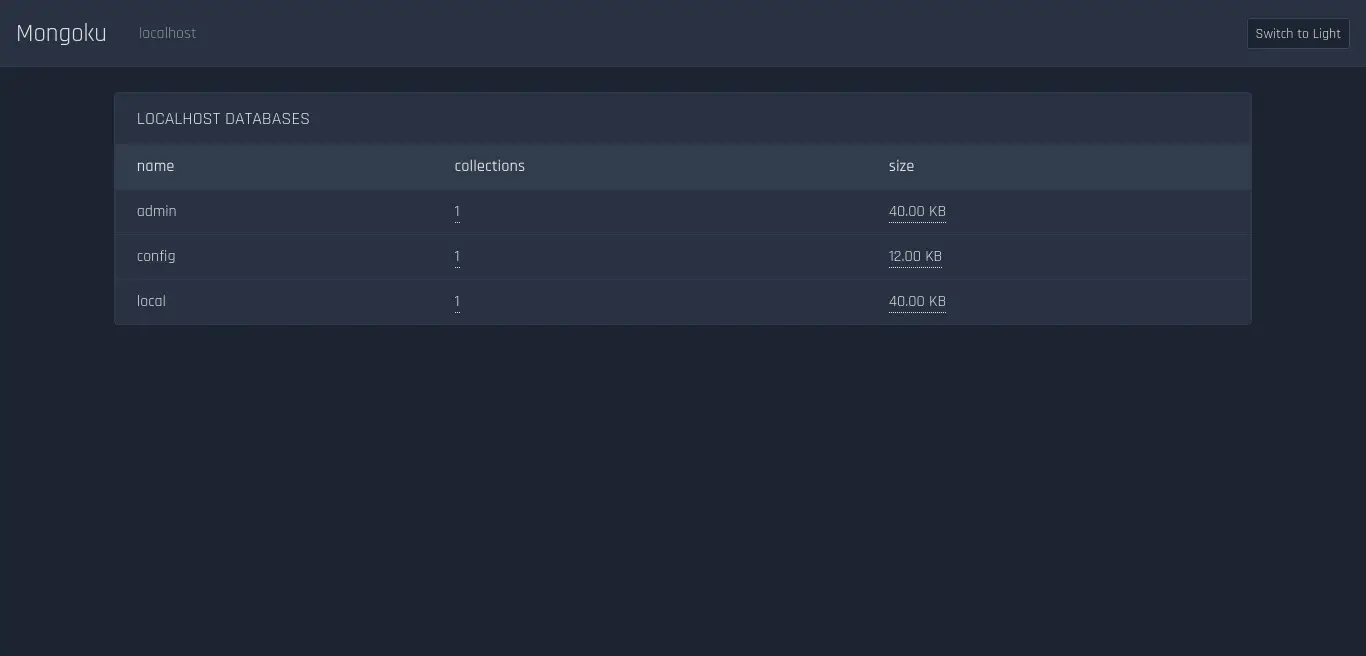Open the admin database

point(157,211)
